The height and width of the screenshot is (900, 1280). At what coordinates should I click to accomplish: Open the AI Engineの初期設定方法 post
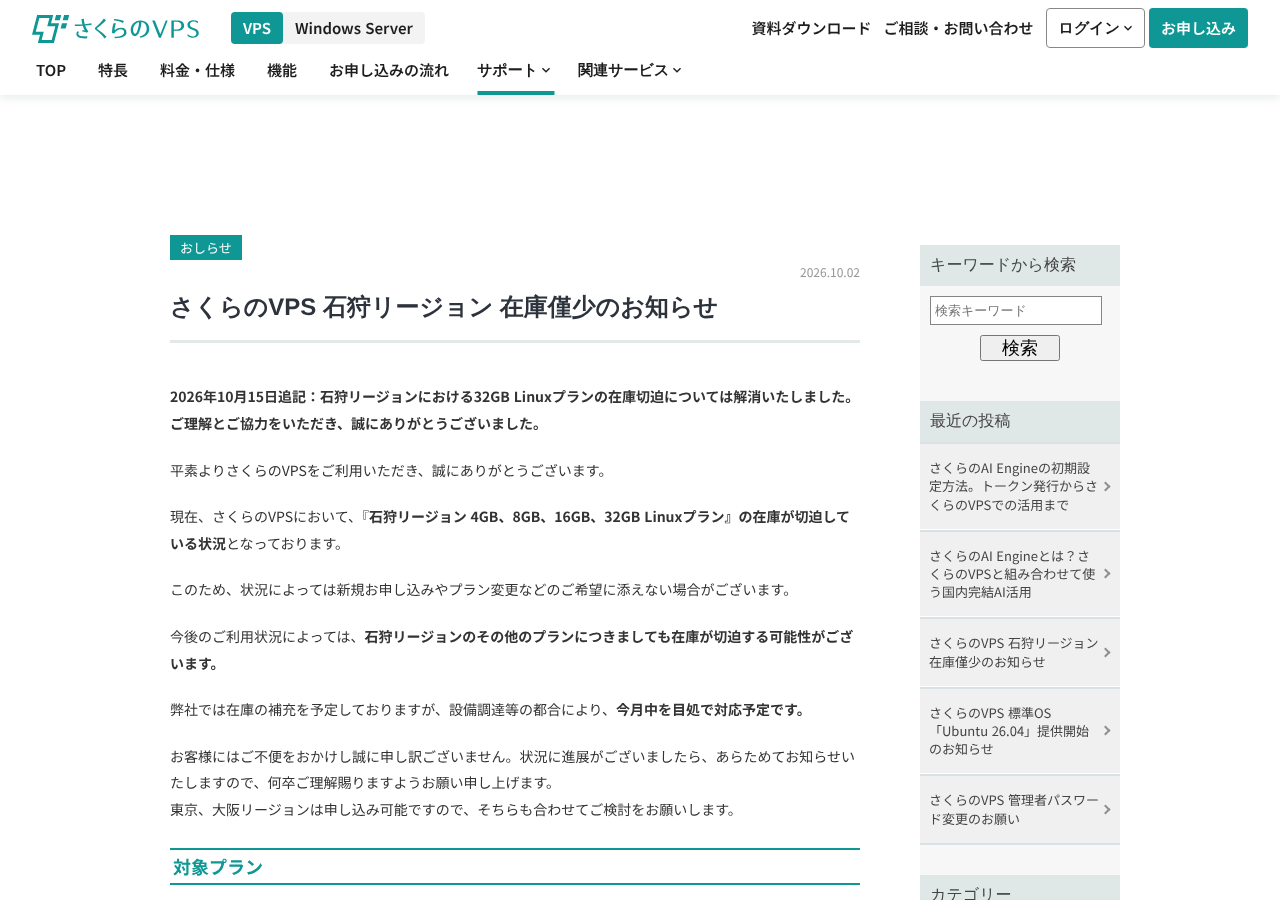point(1020,486)
